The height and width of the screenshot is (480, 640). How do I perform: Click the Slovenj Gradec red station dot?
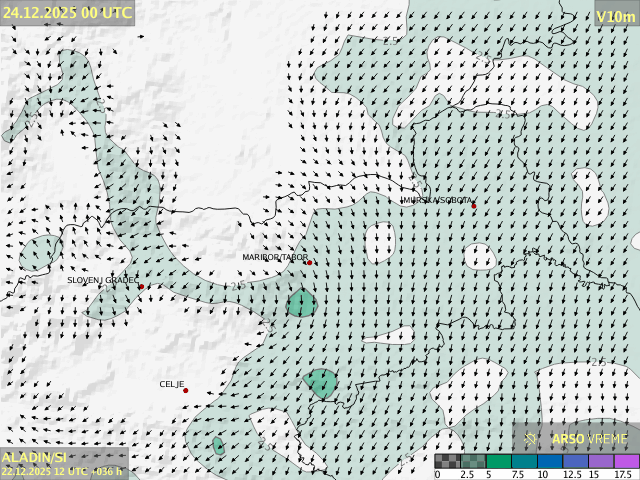[x=141, y=287]
